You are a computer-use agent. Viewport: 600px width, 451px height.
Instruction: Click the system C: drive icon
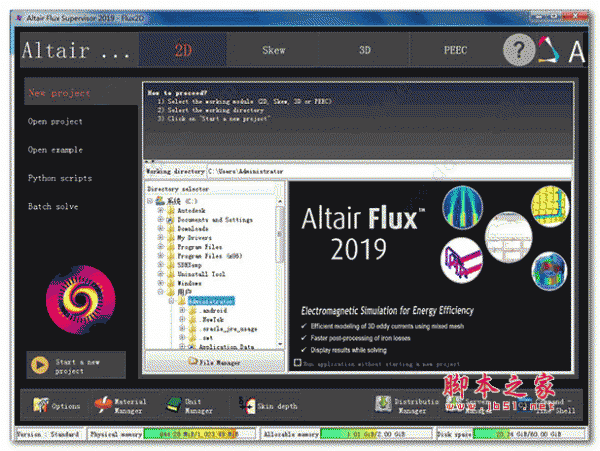pos(161,201)
